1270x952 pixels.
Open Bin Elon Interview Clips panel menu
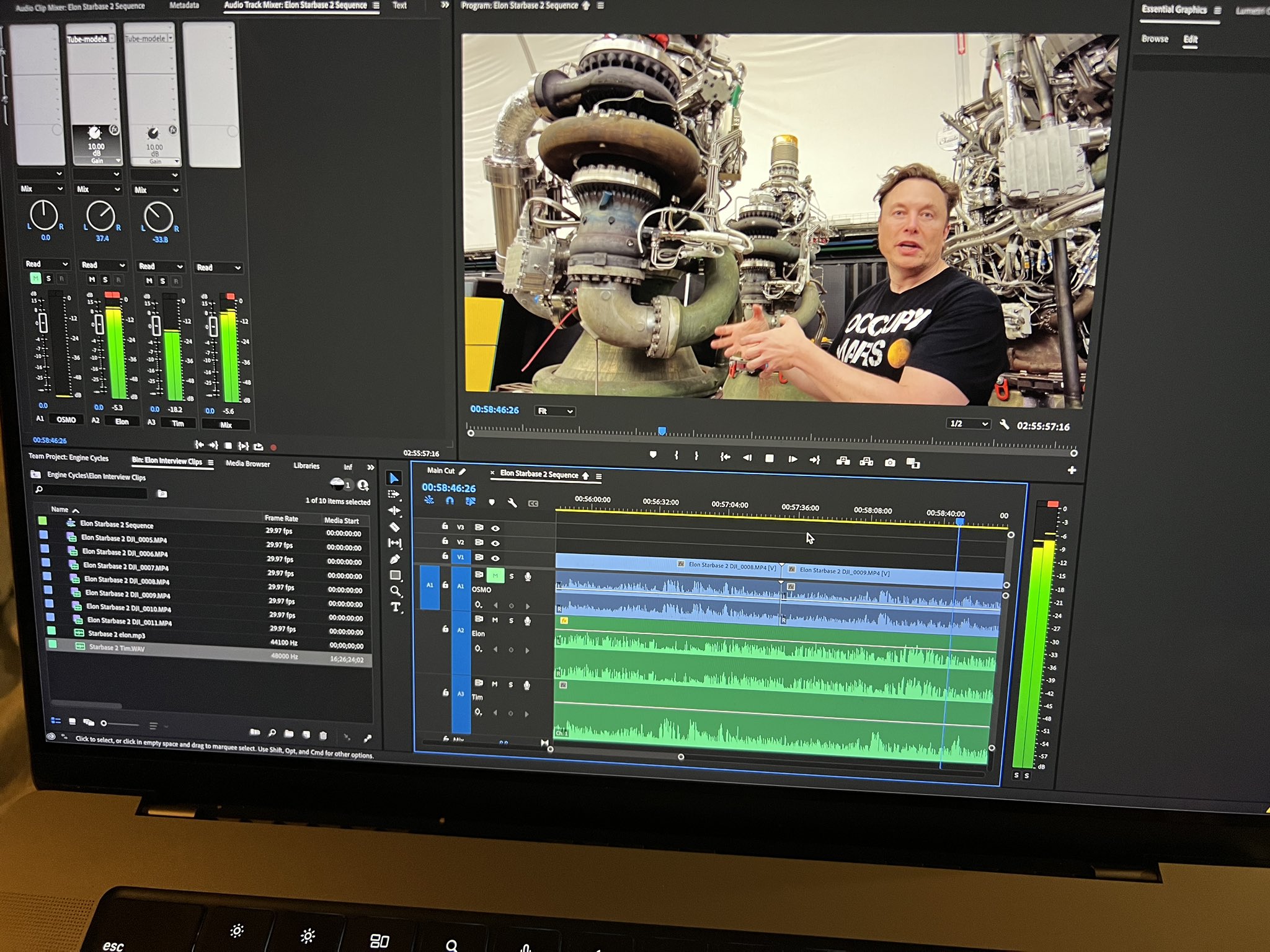[x=211, y=462]
